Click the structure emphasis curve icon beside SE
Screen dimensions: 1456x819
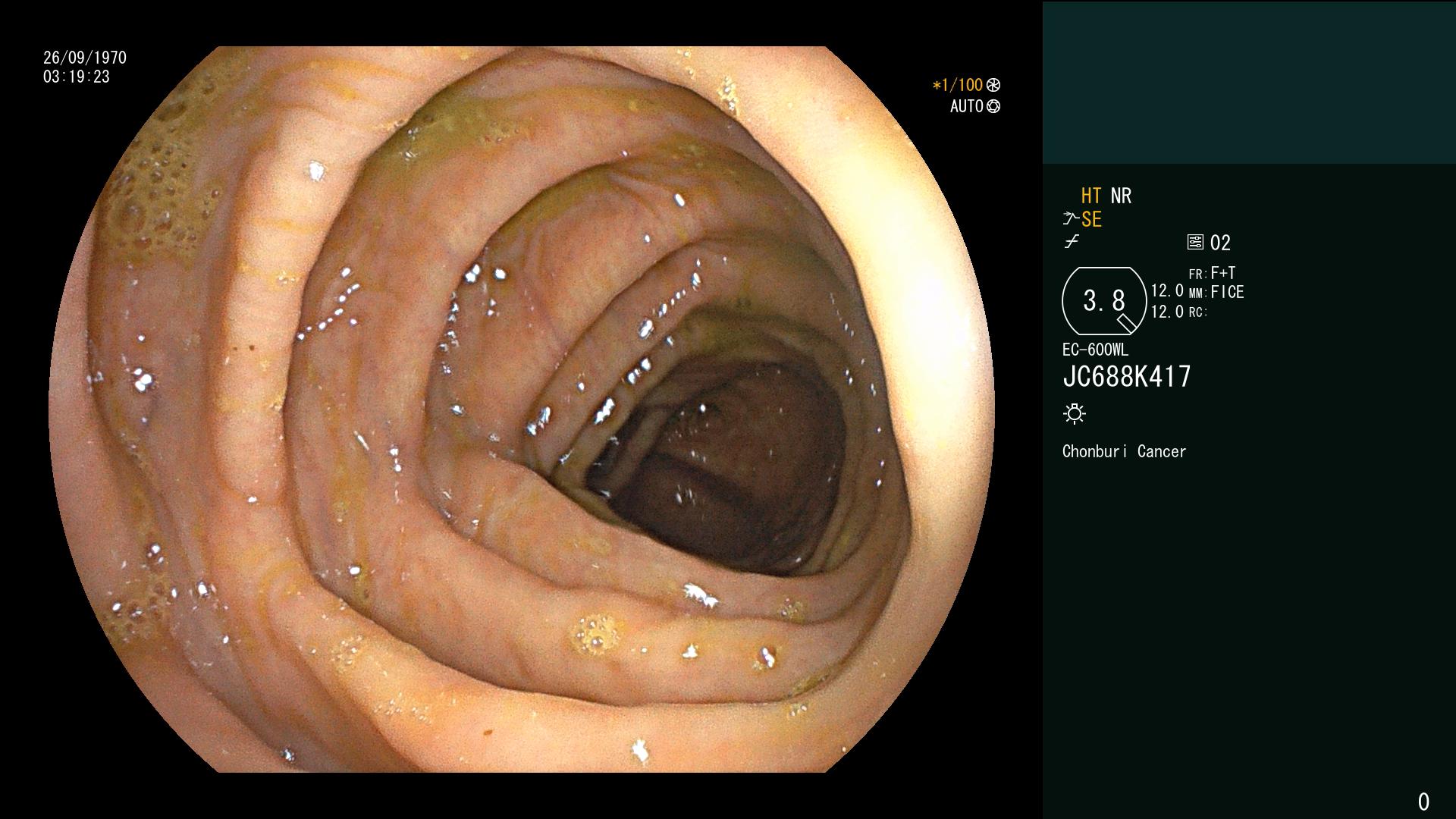(1070, 219)
